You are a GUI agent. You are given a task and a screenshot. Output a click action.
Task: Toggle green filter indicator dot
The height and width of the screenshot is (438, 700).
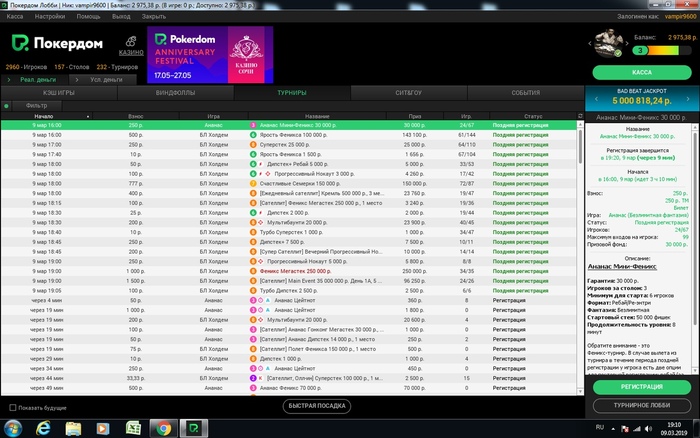[x=6, y=106]
